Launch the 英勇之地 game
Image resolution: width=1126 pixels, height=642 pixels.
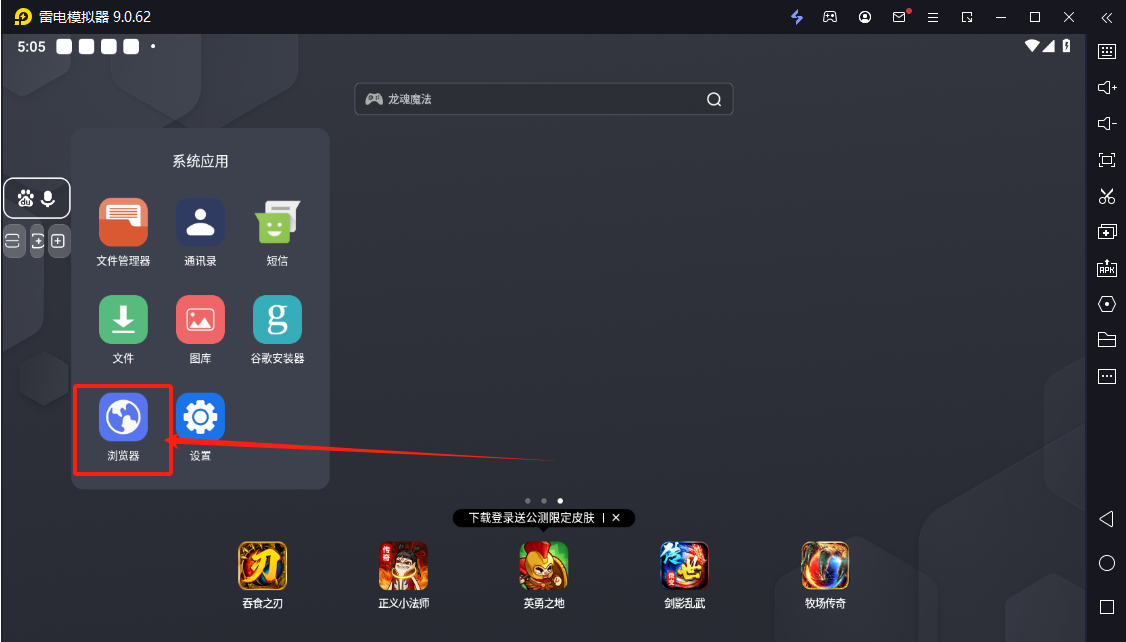tap(544, 566)
